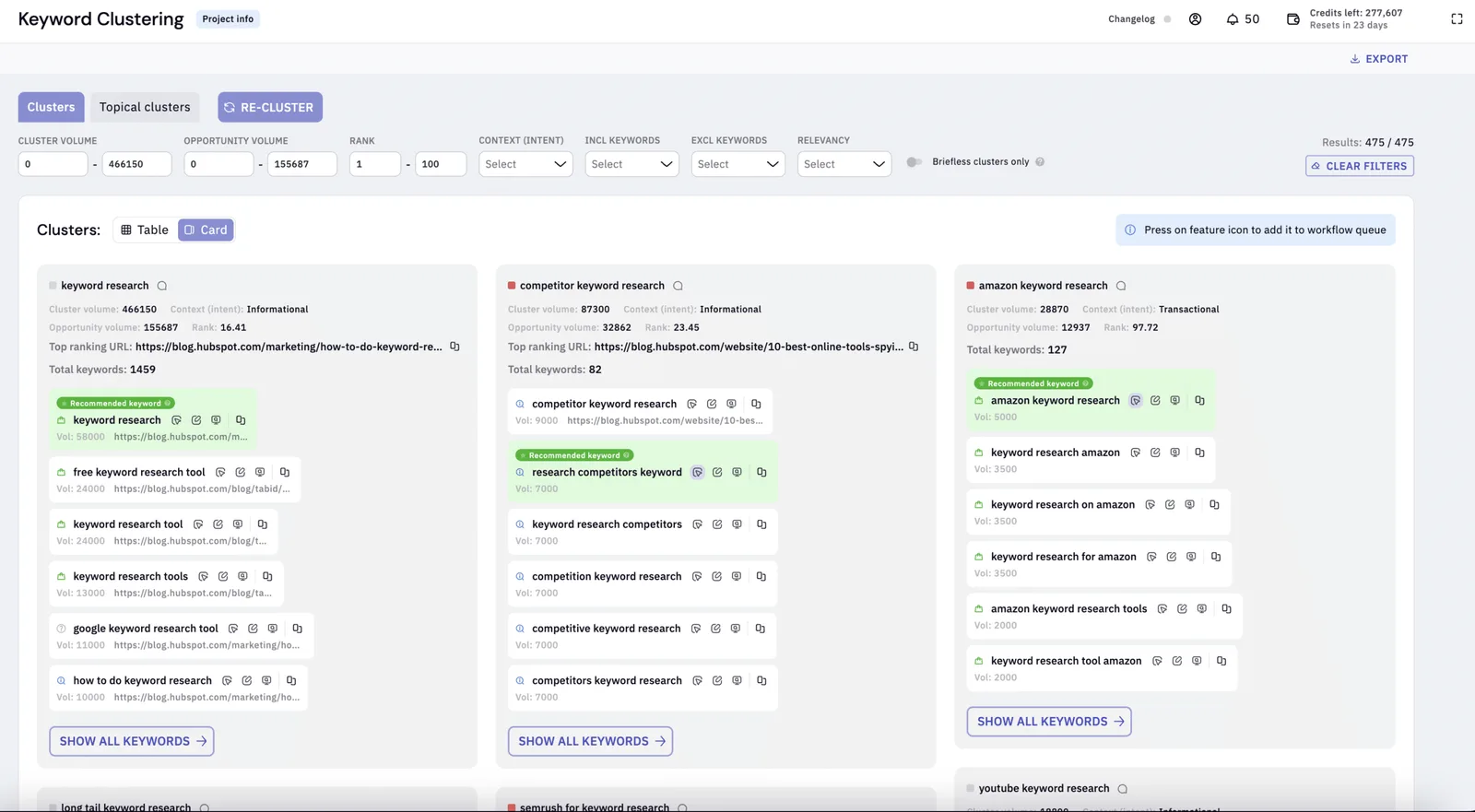Viewport: 1475px width, 812px height.
Task: Open the Context (Intent) Select dropdown
Action: (525, 164)
